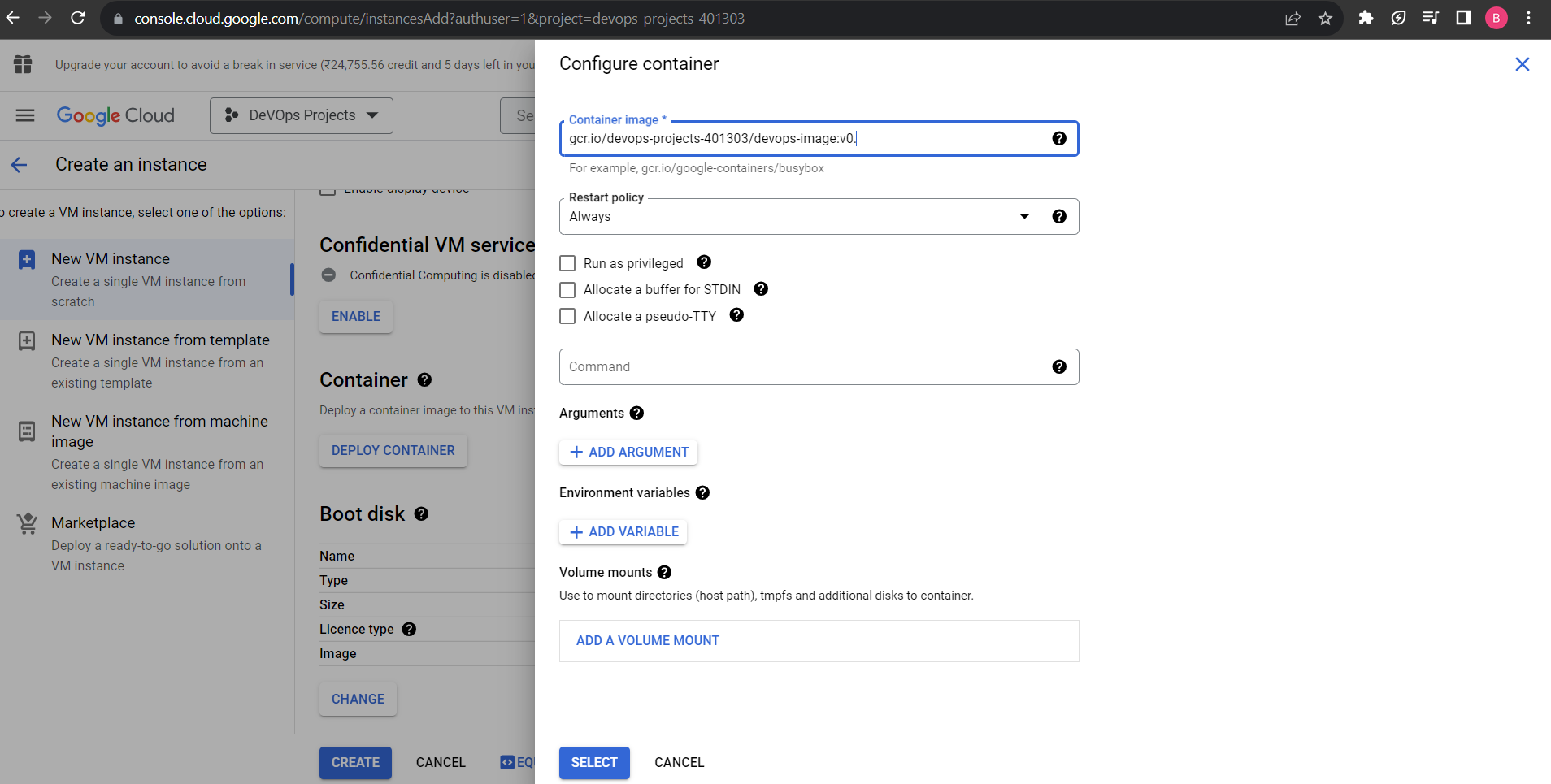The height and width of the screenshot is (784, 1551).
Task: Click the browser back arrow
Action: point(12,18)
